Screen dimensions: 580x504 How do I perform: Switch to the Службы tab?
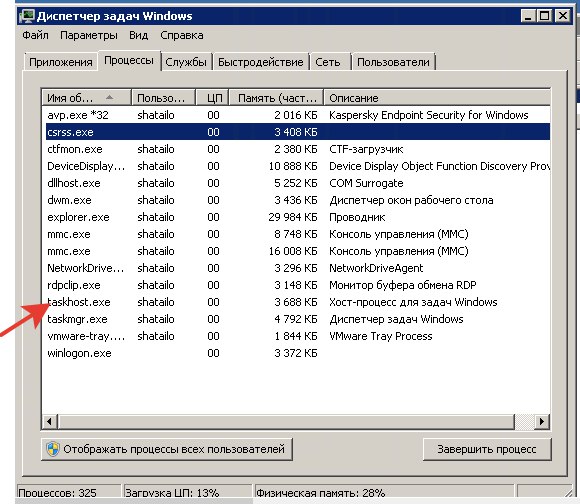pos(186,62)
